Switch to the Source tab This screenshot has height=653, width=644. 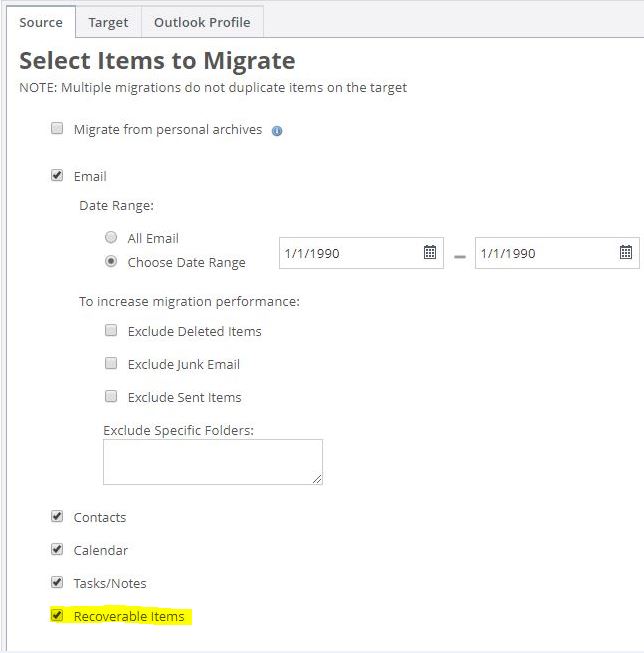(x=41, y=22)
